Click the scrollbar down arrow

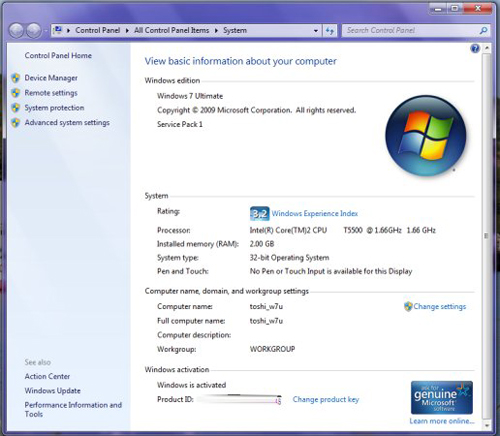tap(487, 425)
